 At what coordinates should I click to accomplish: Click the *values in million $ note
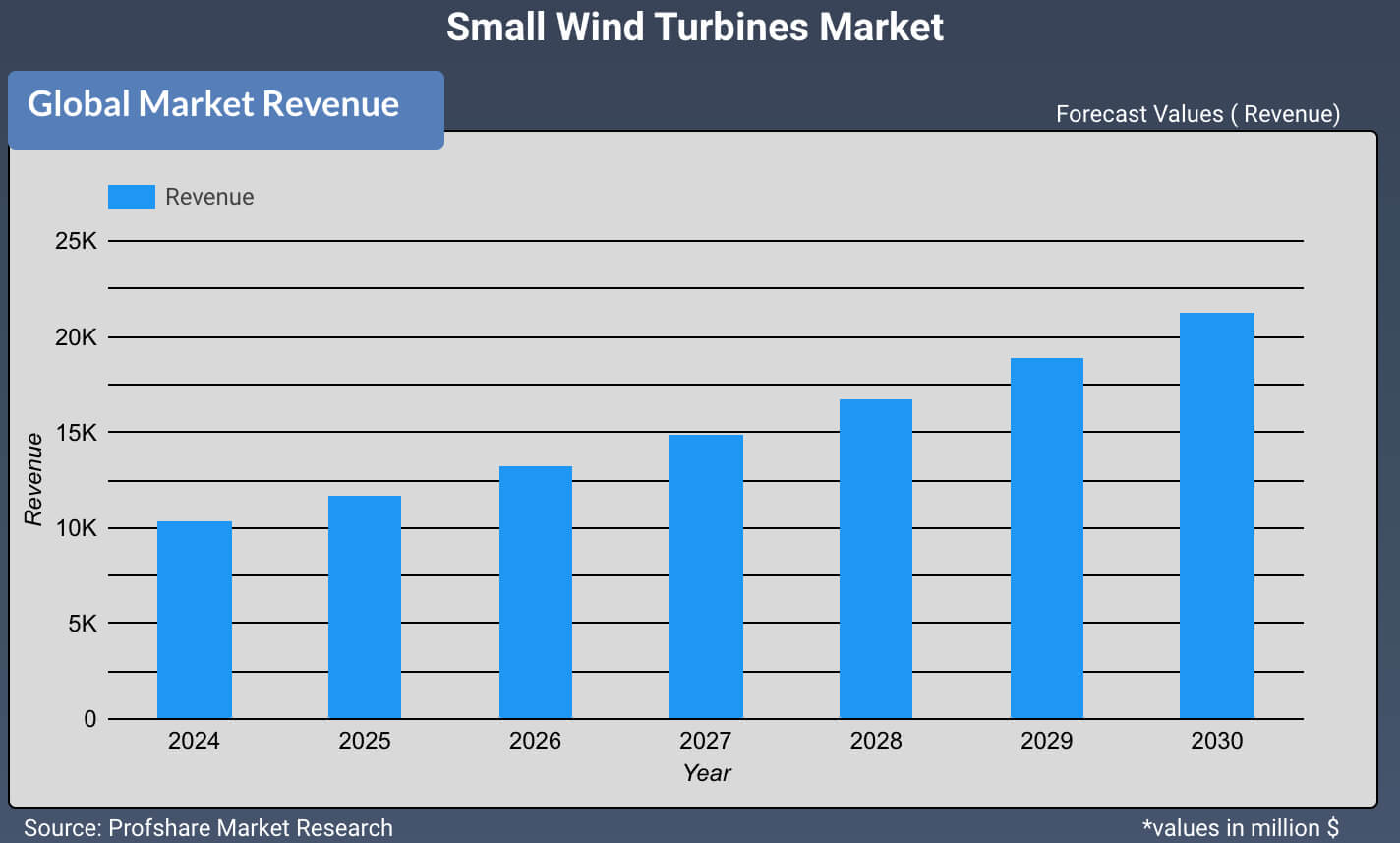pos(1241,828)
